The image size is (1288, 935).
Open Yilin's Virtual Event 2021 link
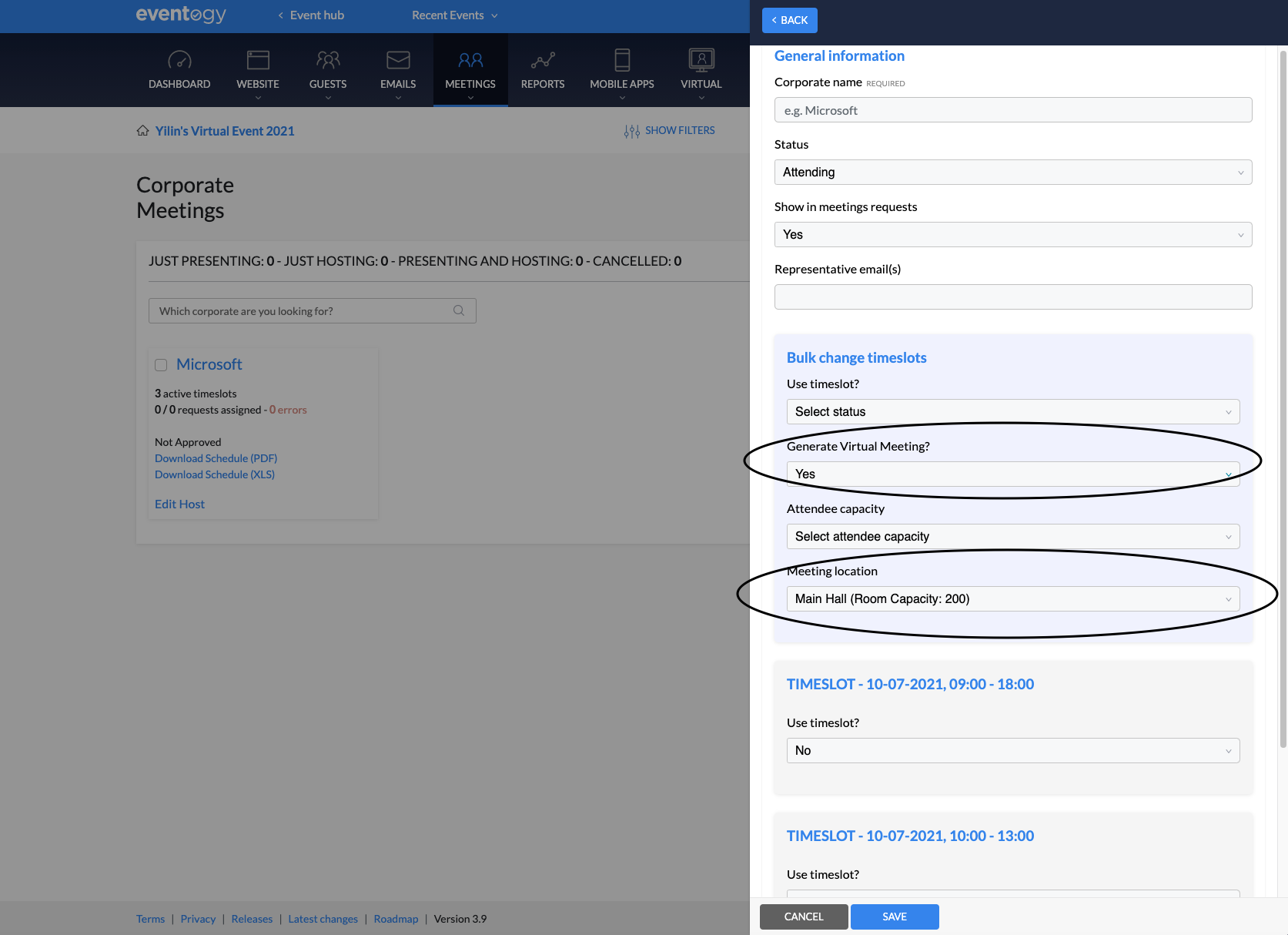(225, 131)
